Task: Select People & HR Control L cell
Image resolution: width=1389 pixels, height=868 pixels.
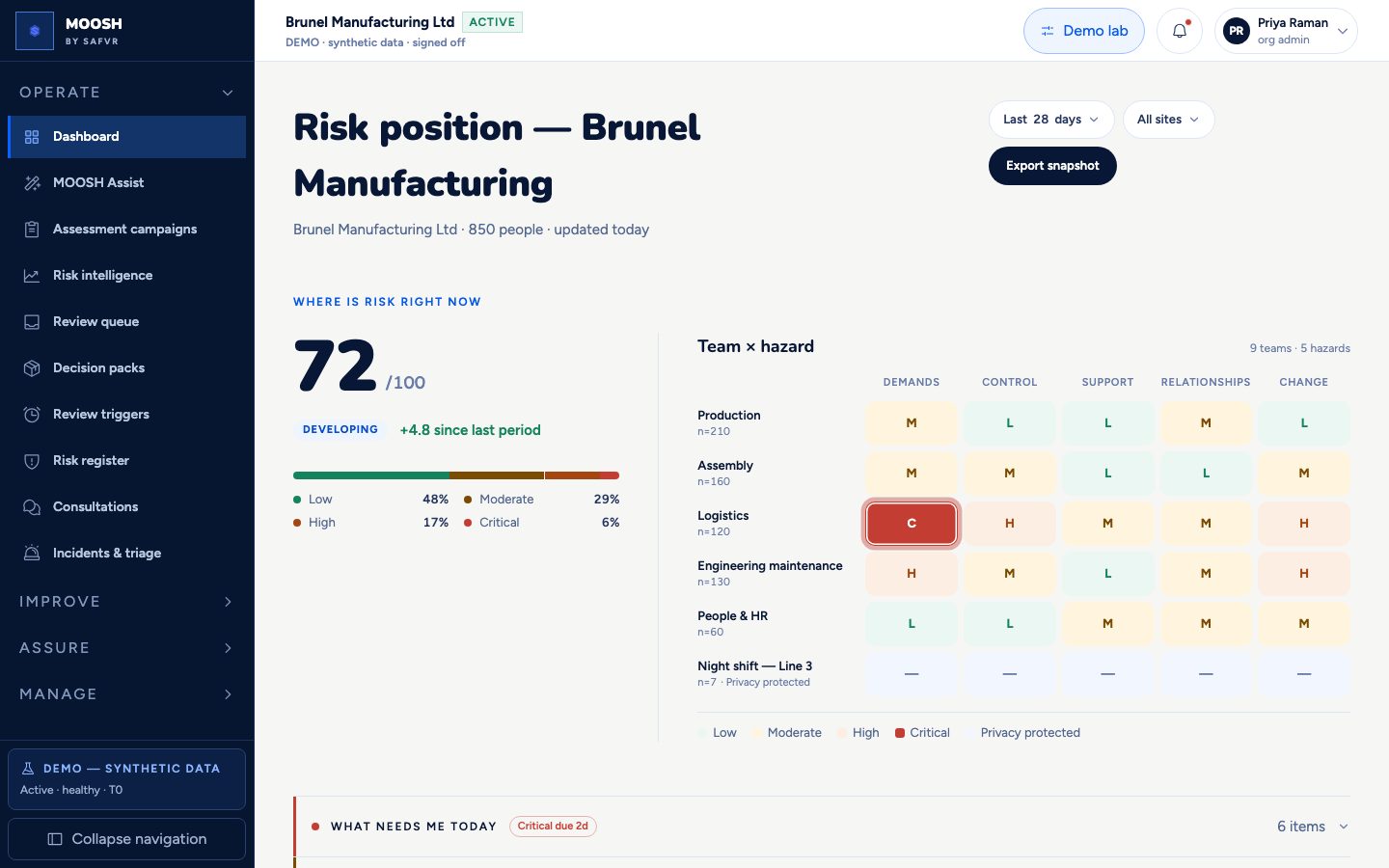Action: coord(1010,624)
